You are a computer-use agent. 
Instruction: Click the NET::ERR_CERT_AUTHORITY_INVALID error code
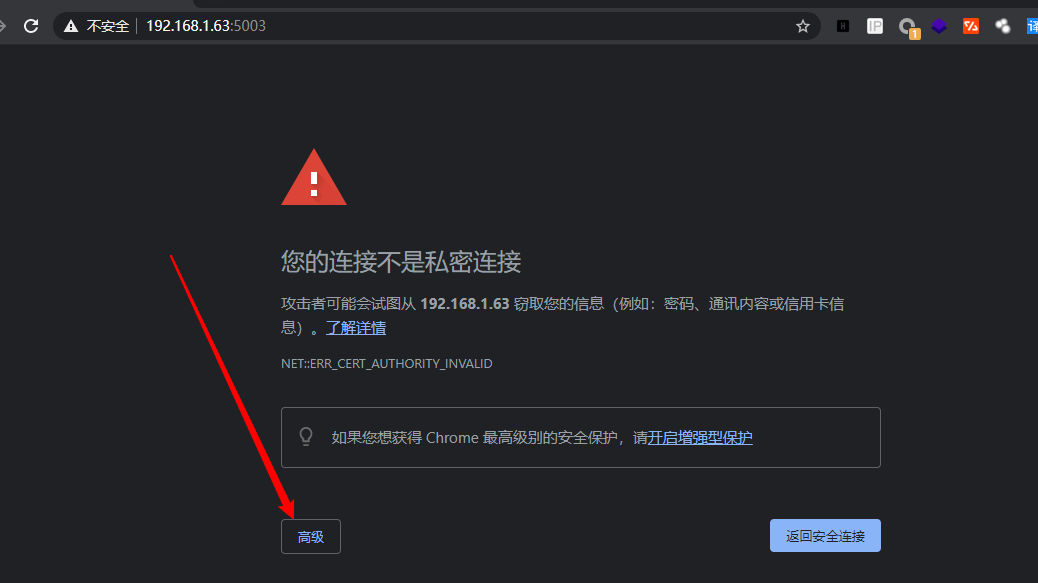pyautogui.click(x=387, y=363)
